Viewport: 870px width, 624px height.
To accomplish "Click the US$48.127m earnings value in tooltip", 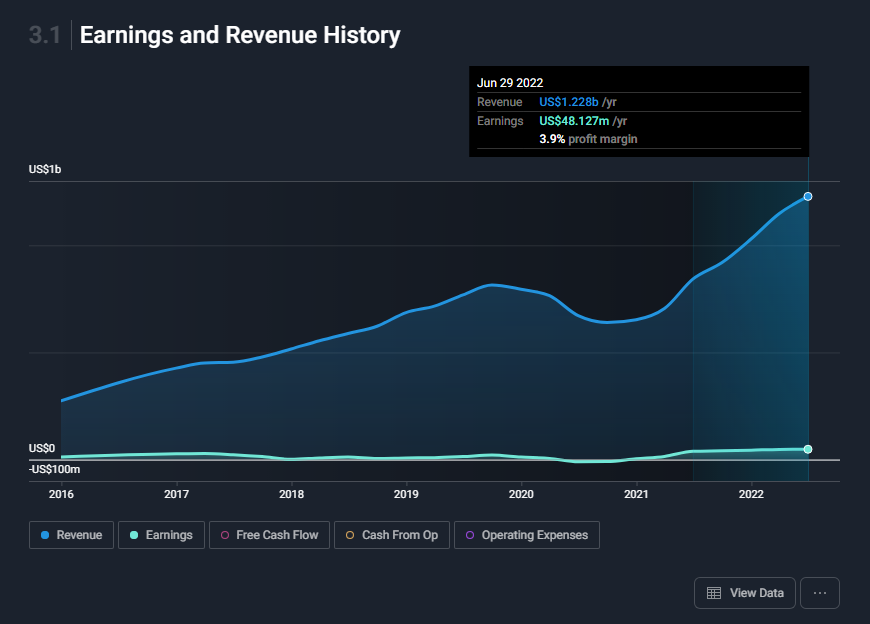I will [x=573, y=121].
